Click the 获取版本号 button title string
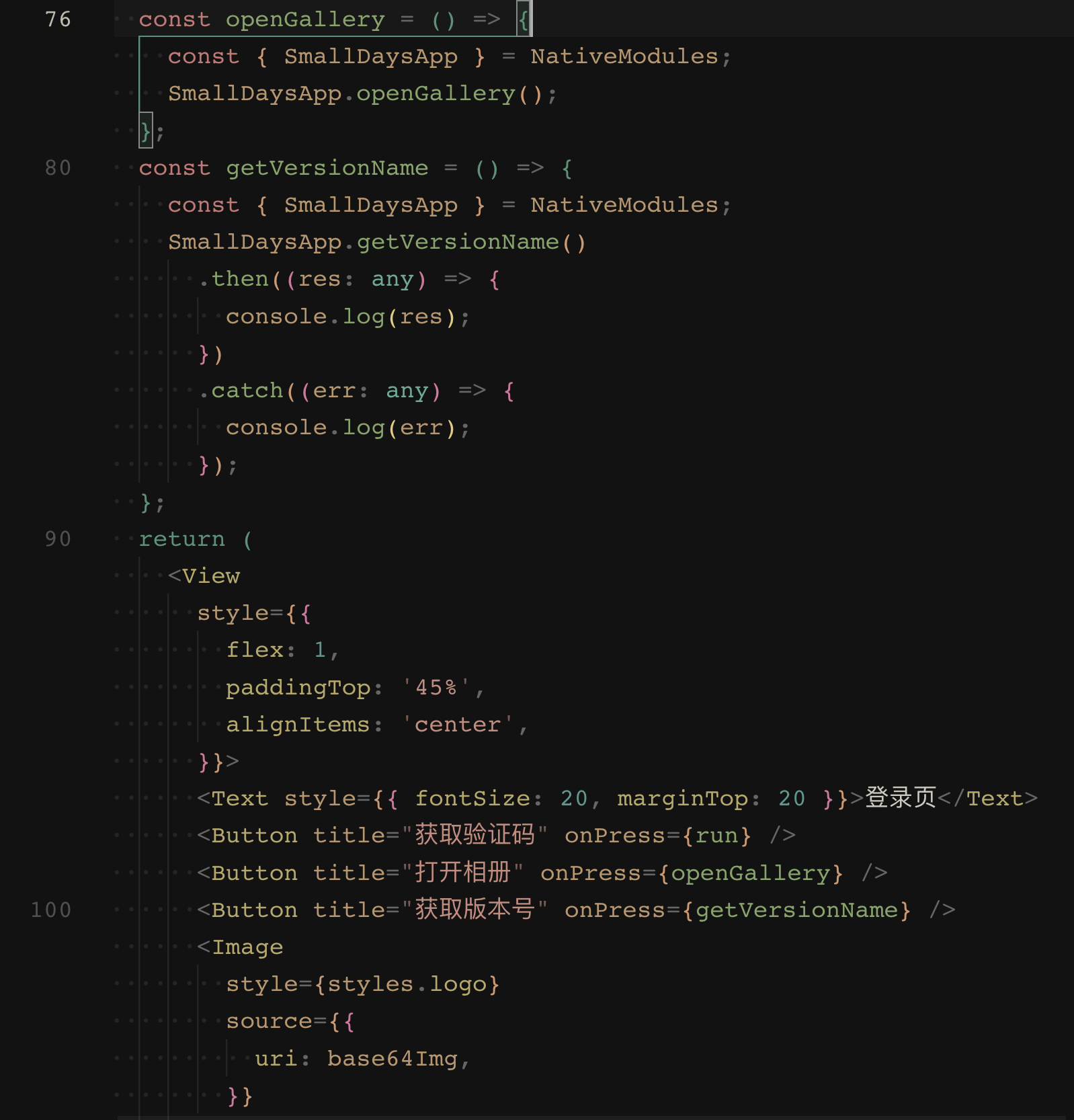 coord(474,910)
